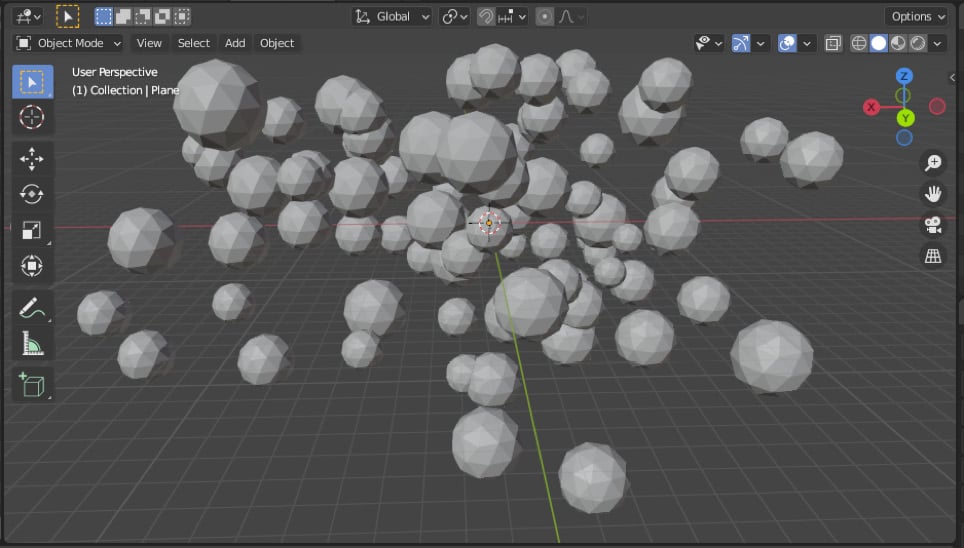
Task: Select the Add Cube tool
Action: (x=32, y=385)
